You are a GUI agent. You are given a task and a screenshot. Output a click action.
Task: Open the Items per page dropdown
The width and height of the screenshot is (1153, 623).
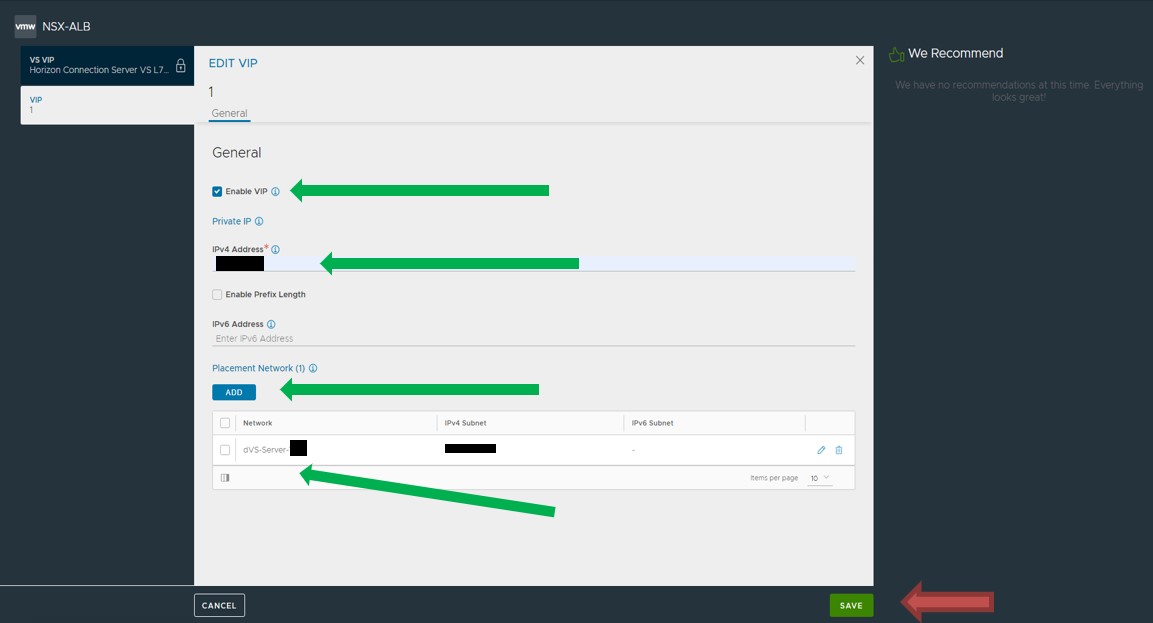click(x=820, y=478)
